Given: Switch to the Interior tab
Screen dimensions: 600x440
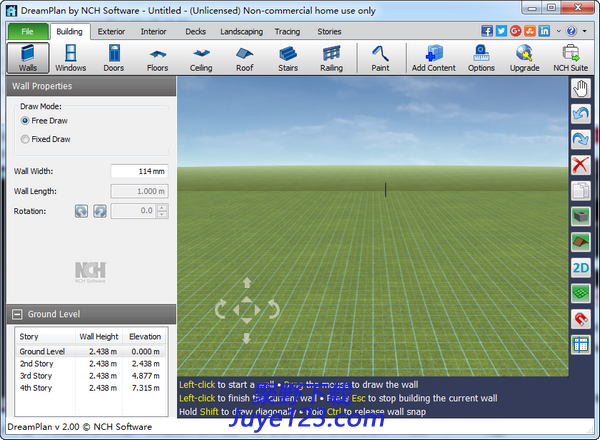Looking at the screenshot, I should click(153, 32).
